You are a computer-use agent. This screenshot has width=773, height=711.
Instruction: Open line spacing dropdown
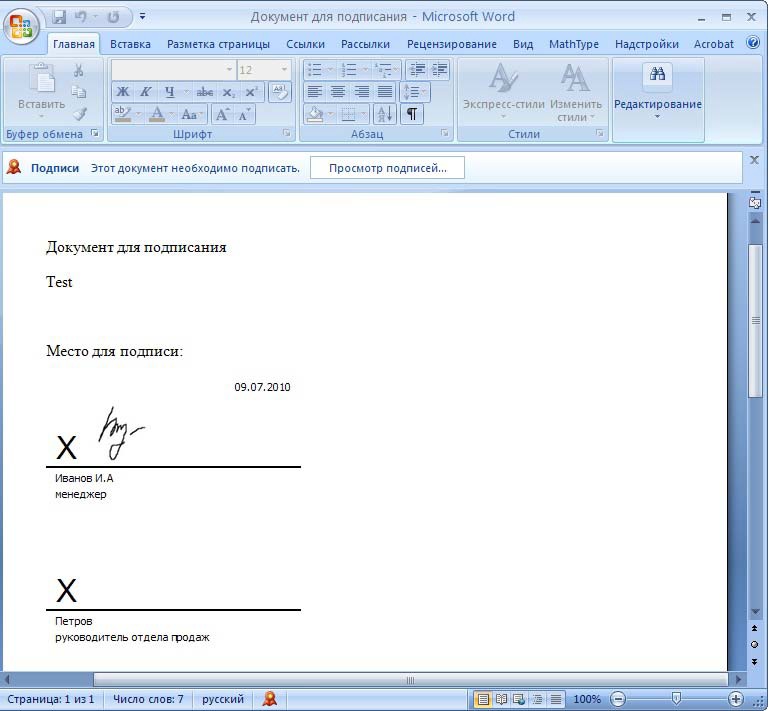[x=415, y=92]
